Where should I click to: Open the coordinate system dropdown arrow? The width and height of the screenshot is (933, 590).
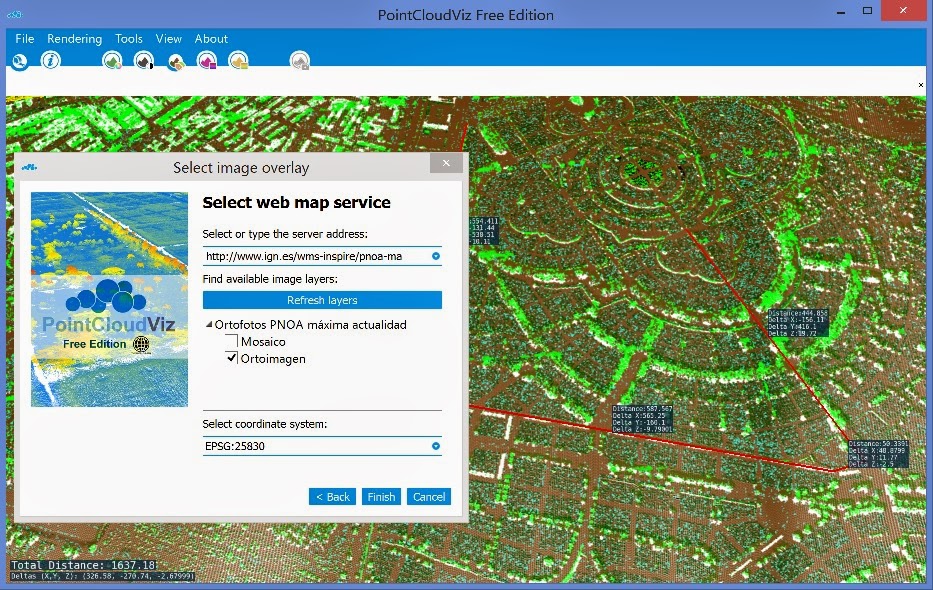click(x=436, y=445)
